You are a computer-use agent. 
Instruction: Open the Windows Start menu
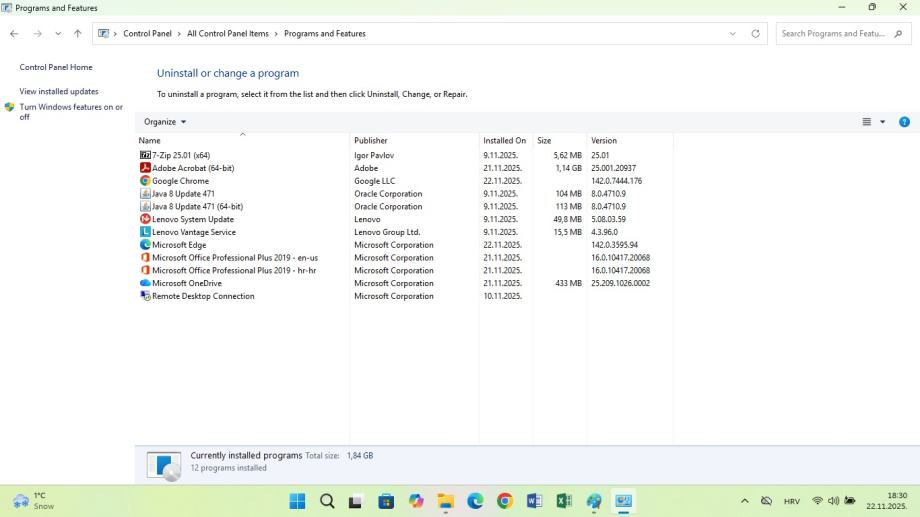(297, 501)
